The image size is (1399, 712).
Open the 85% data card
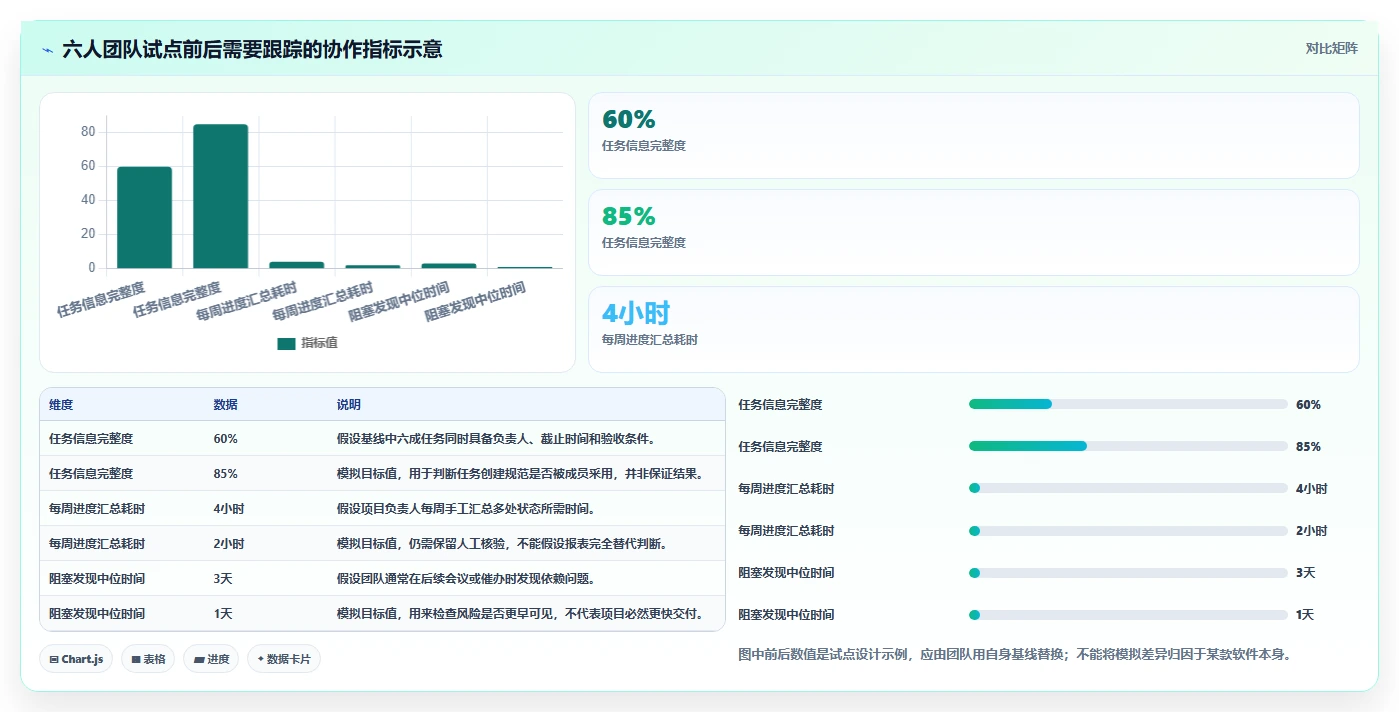coord(973,232)
